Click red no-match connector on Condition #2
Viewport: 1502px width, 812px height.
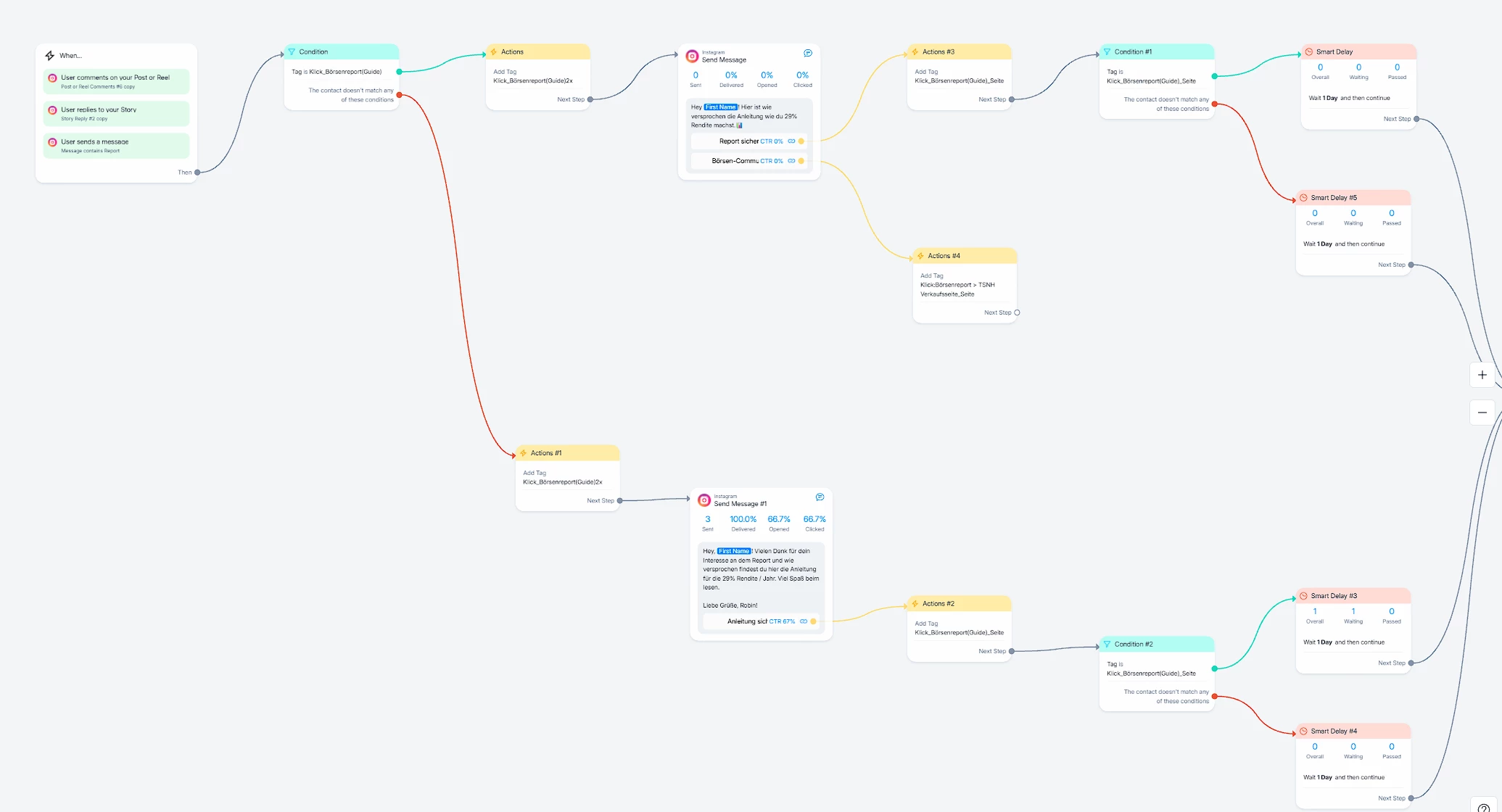pos(1215,697)
